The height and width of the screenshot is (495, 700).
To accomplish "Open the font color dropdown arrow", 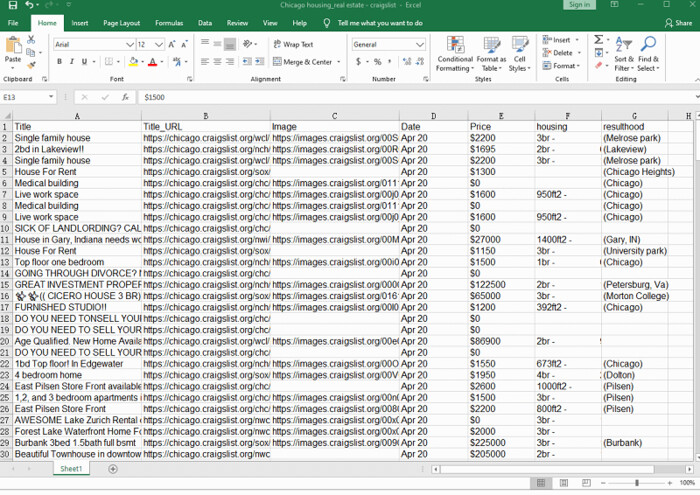I will (162, 62).
